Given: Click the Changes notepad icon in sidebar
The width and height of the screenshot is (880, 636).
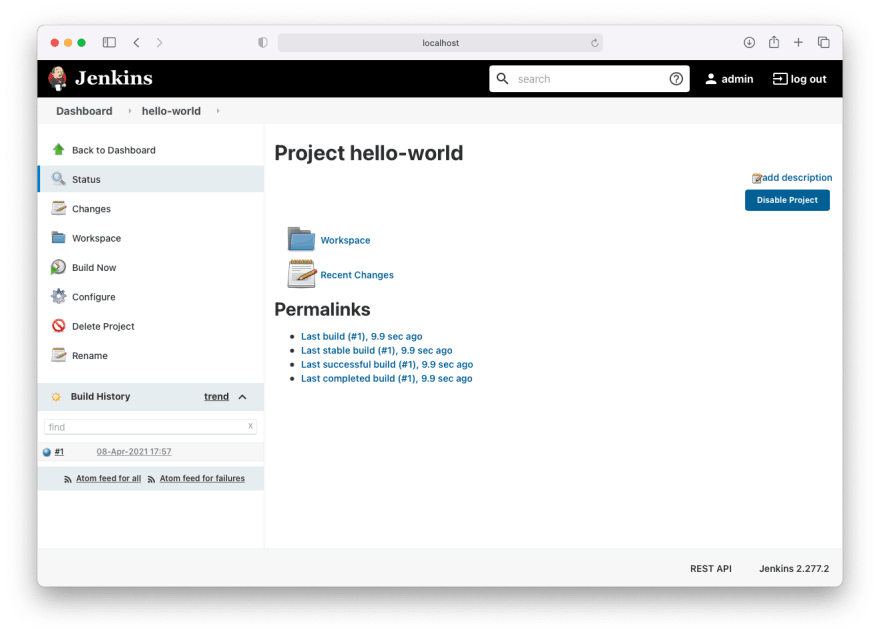Looking at the screenshot, I should [58, 208].
